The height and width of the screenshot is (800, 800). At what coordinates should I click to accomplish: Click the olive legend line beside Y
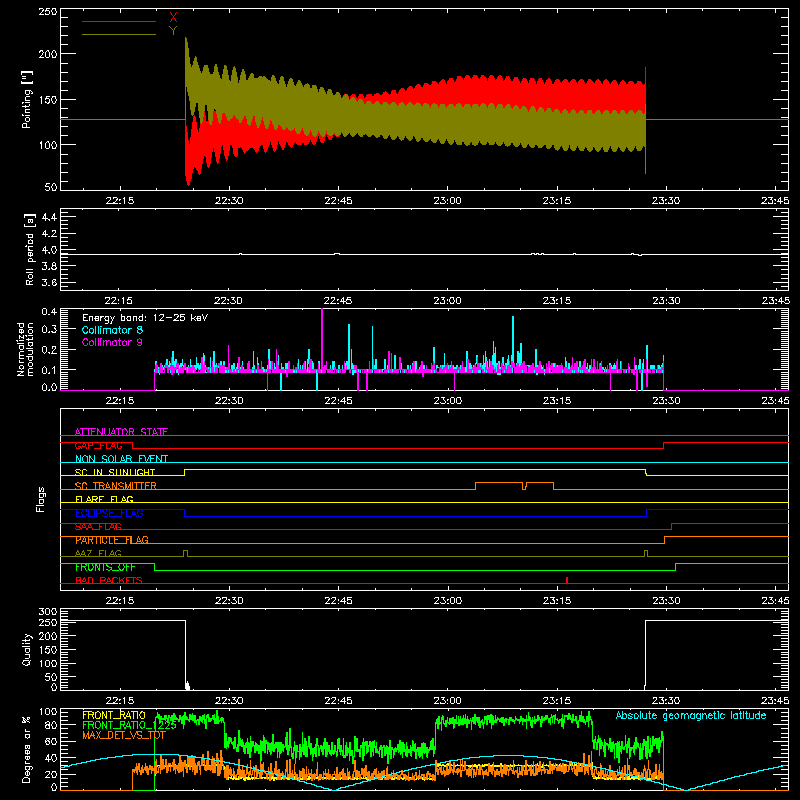point(119,35)
